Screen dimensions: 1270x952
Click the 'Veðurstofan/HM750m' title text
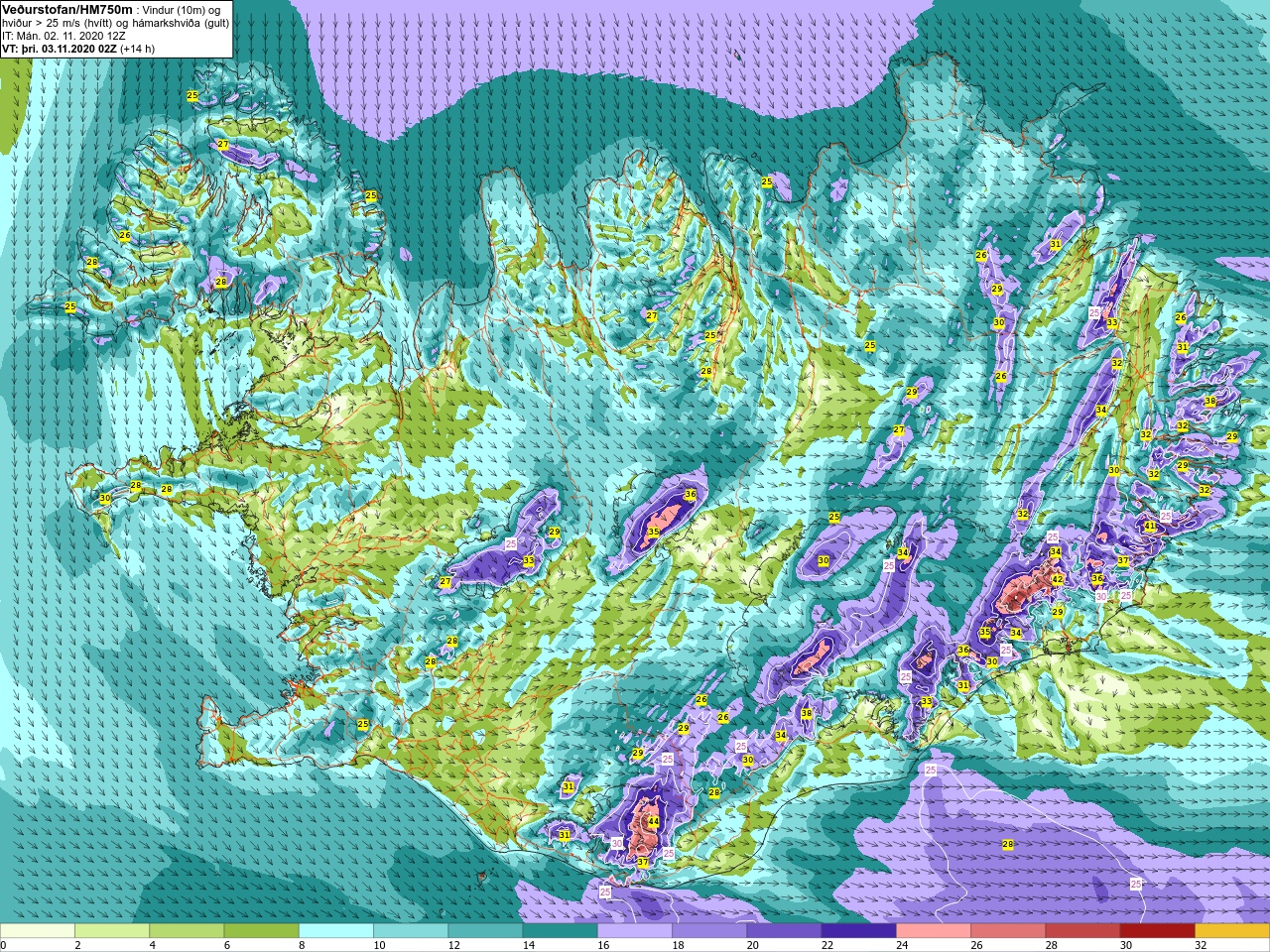click(67, 10)
